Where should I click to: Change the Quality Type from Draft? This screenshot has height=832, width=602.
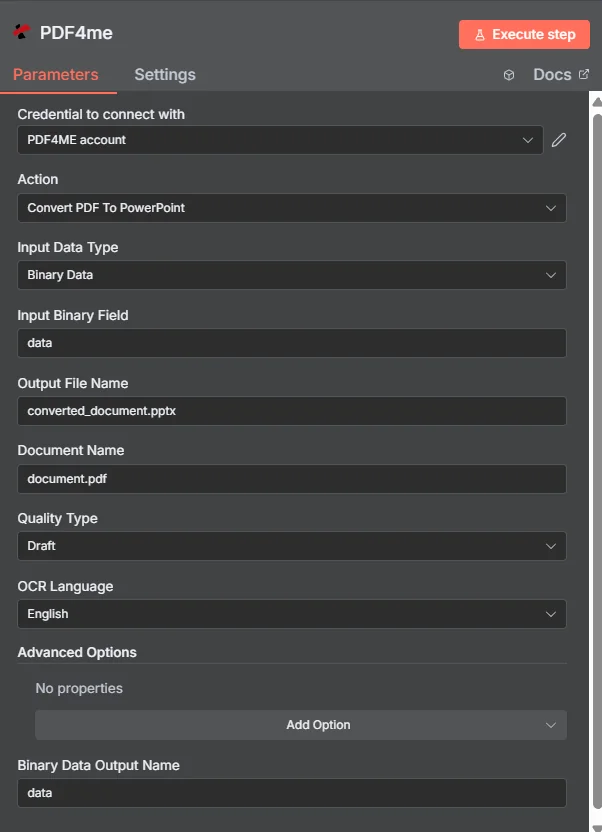pos(291,546)
